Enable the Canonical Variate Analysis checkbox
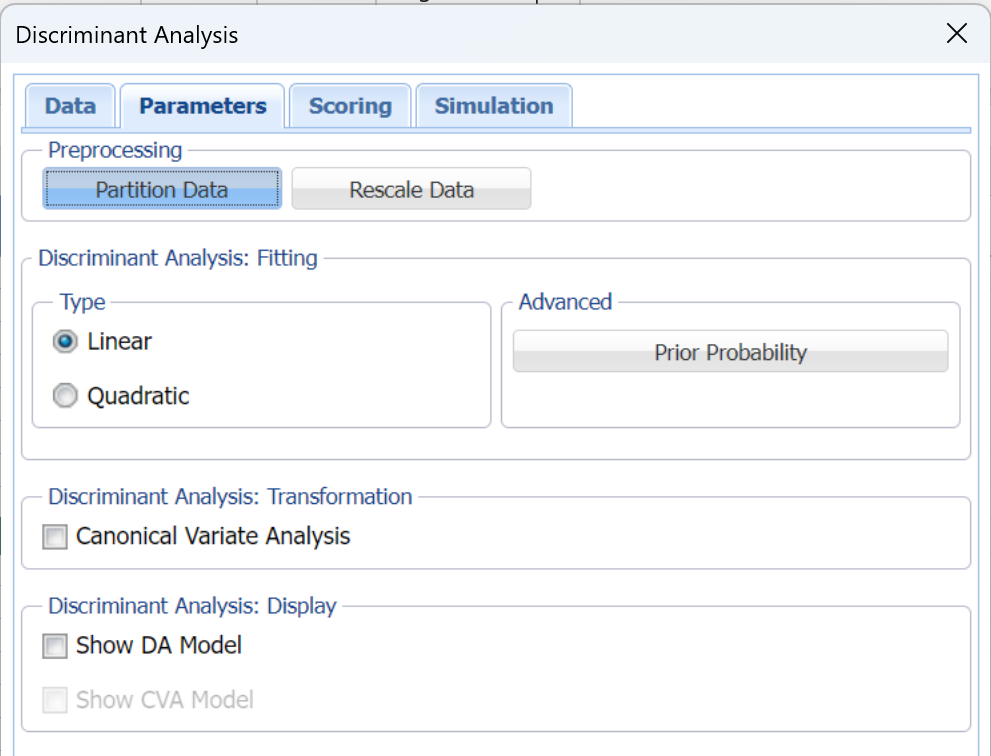The width and height of the screenshot is (991, 756). (55, 538)
